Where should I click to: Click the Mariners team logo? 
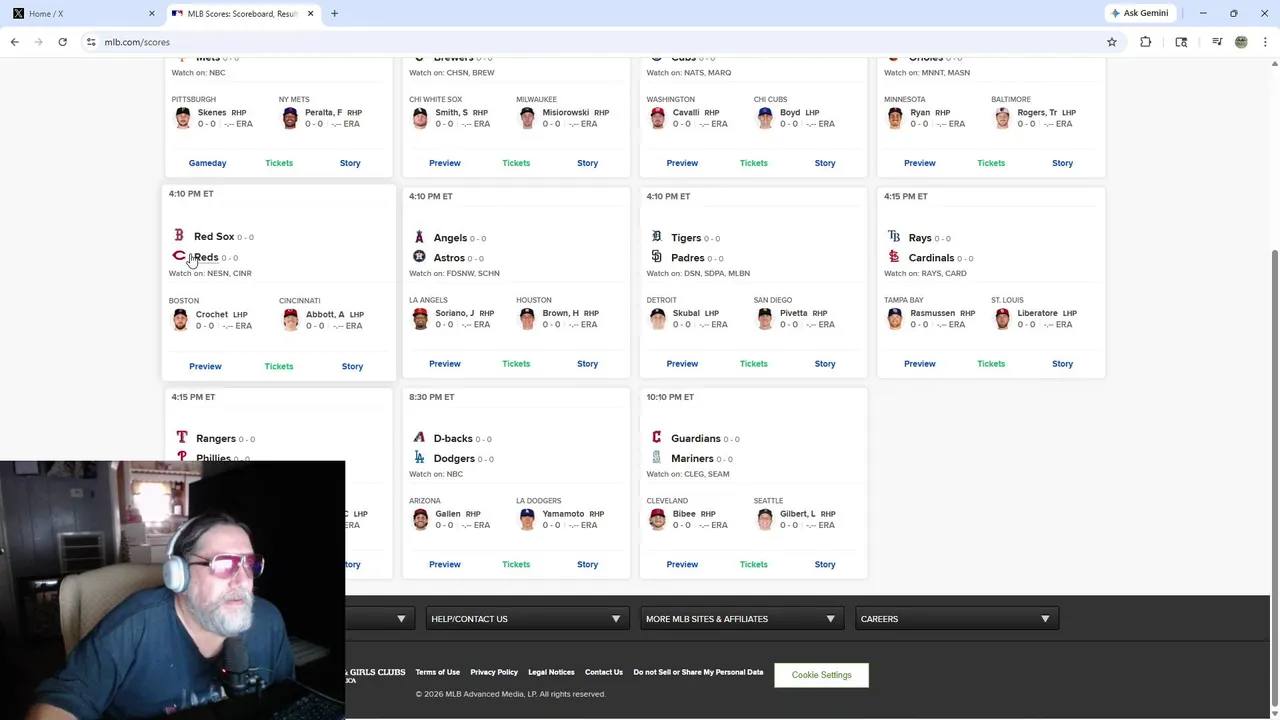(x=656, y=458)
